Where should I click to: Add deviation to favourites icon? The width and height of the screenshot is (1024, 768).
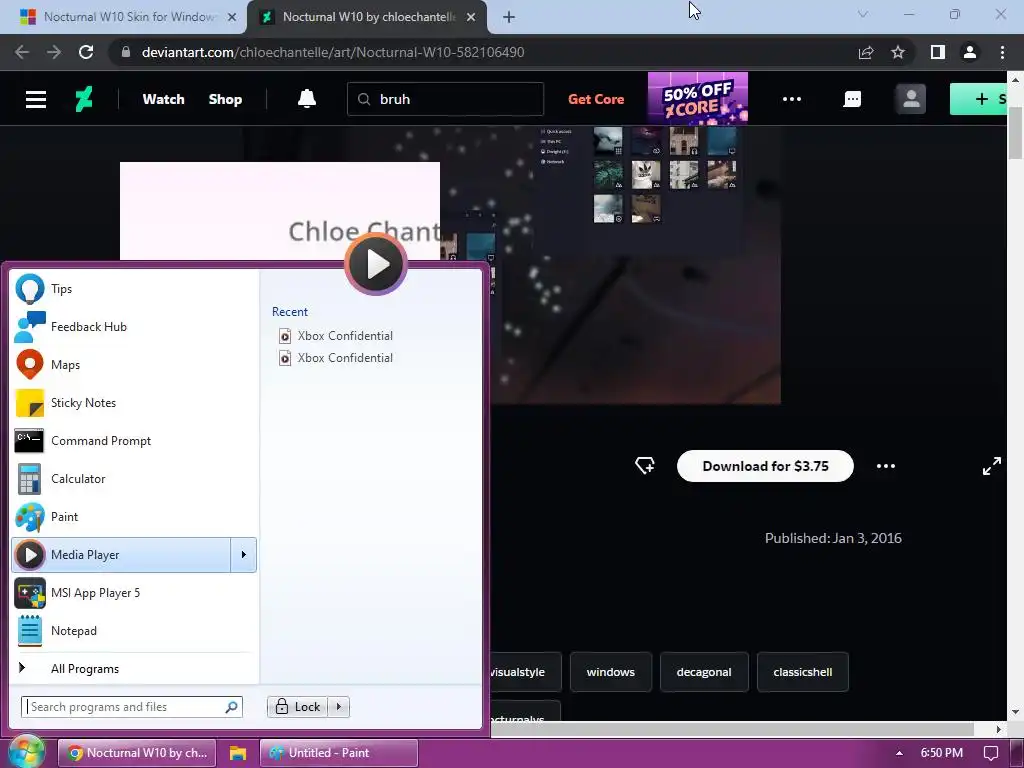click(645, 466)
